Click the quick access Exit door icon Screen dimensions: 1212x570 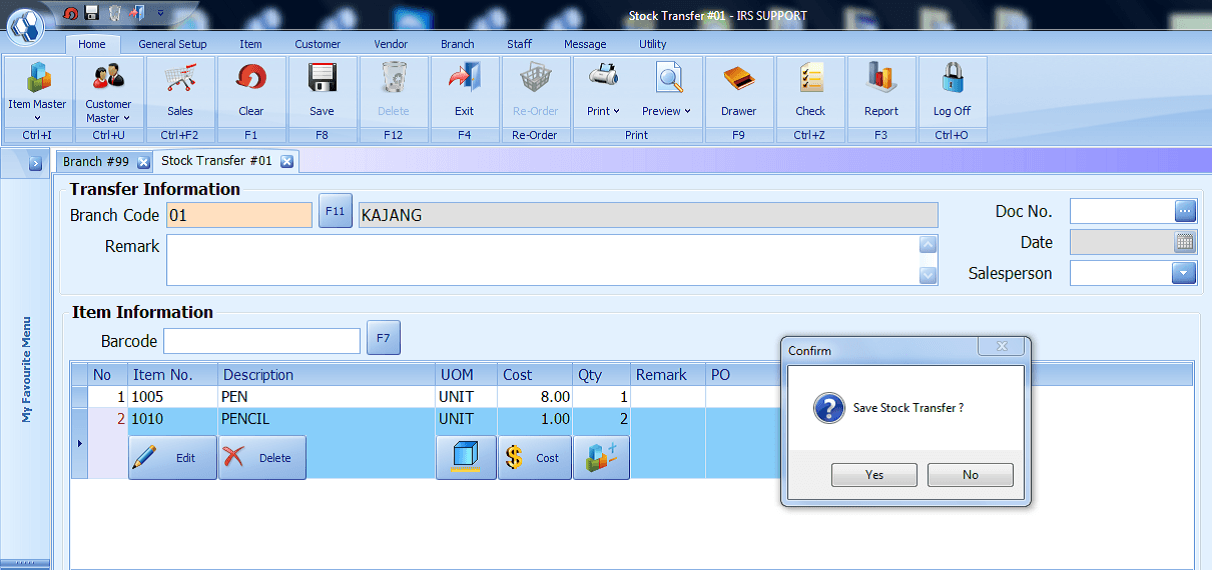pos(137,13)
